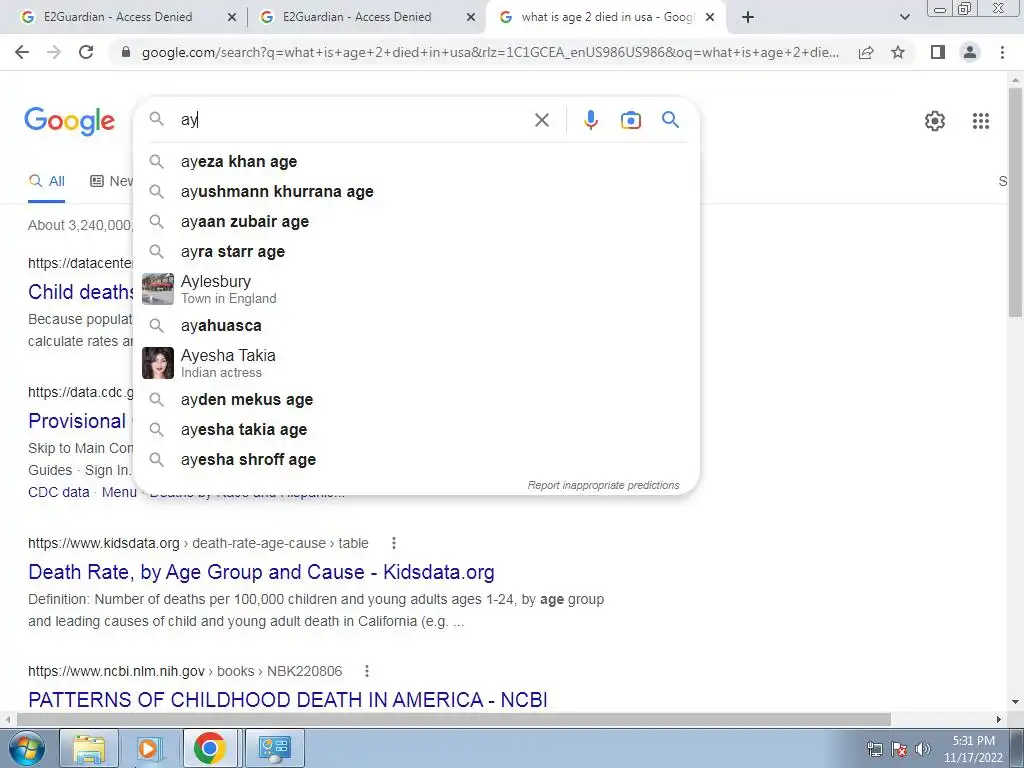Click into the Google search input field
This screenshot has width=1024, height=768.
click(x=353, y=120)
